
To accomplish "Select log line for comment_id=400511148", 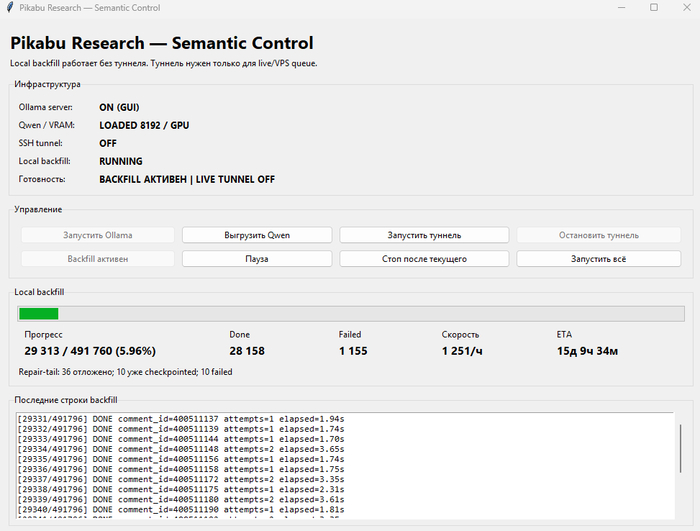I will [181, 449].
